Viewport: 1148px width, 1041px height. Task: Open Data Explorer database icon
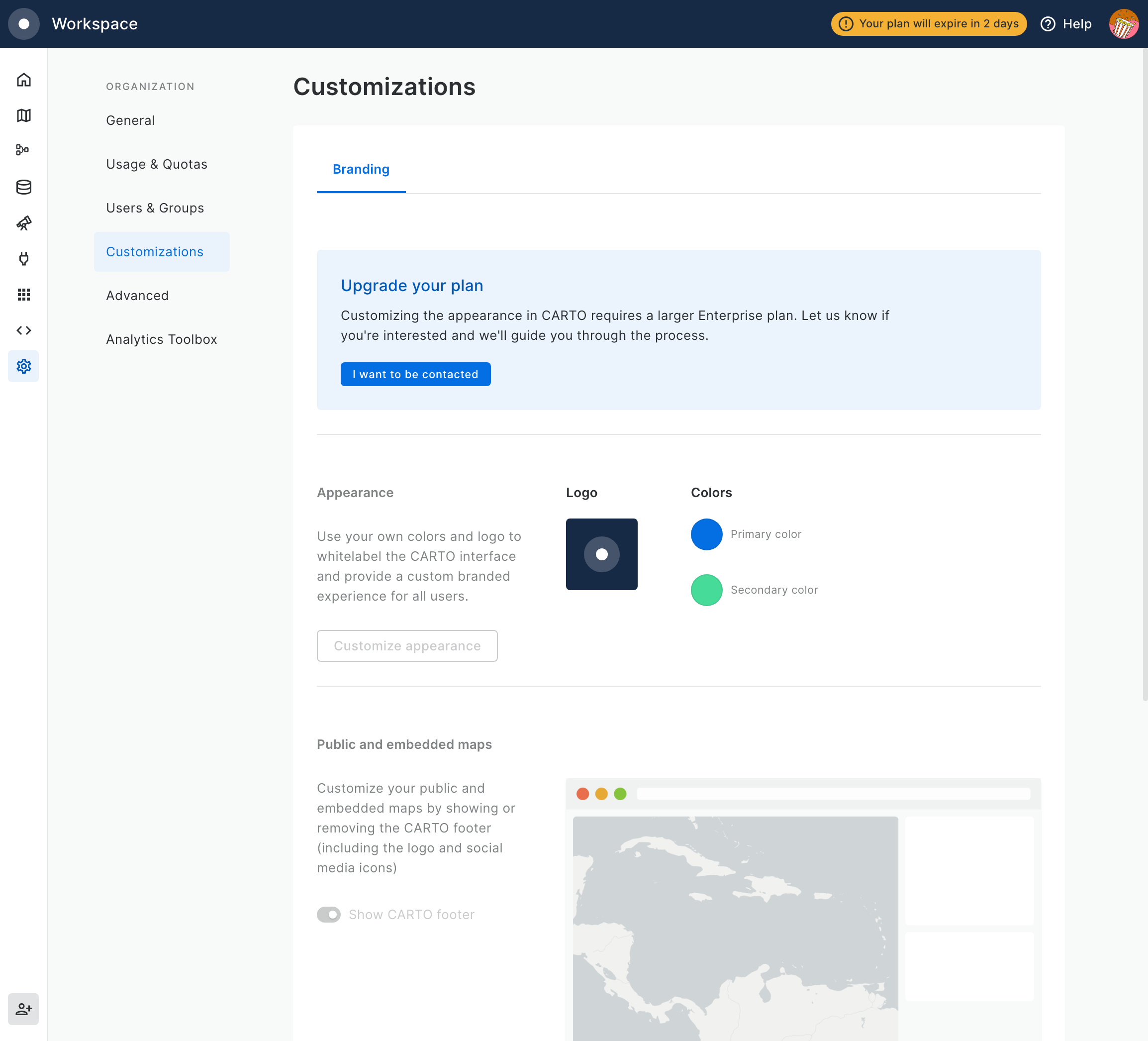click(x=23, y=187)
